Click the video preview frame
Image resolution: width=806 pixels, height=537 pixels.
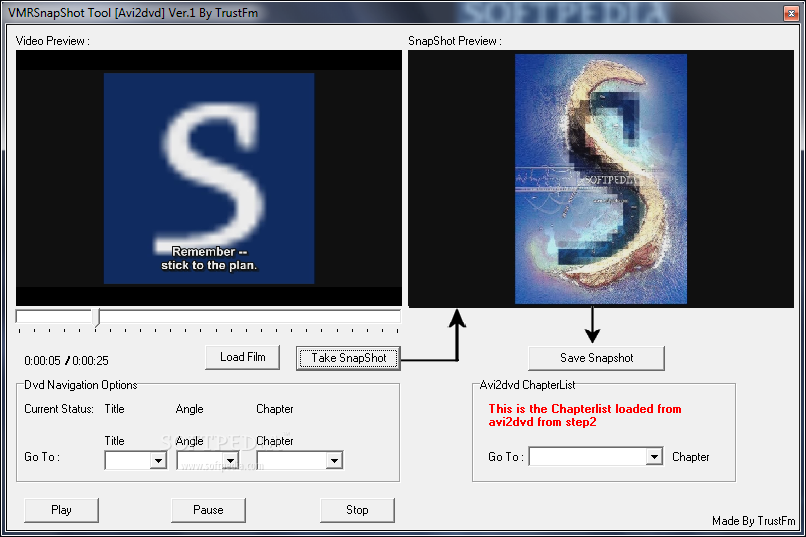pyautogui.click(x=209, y=178)
